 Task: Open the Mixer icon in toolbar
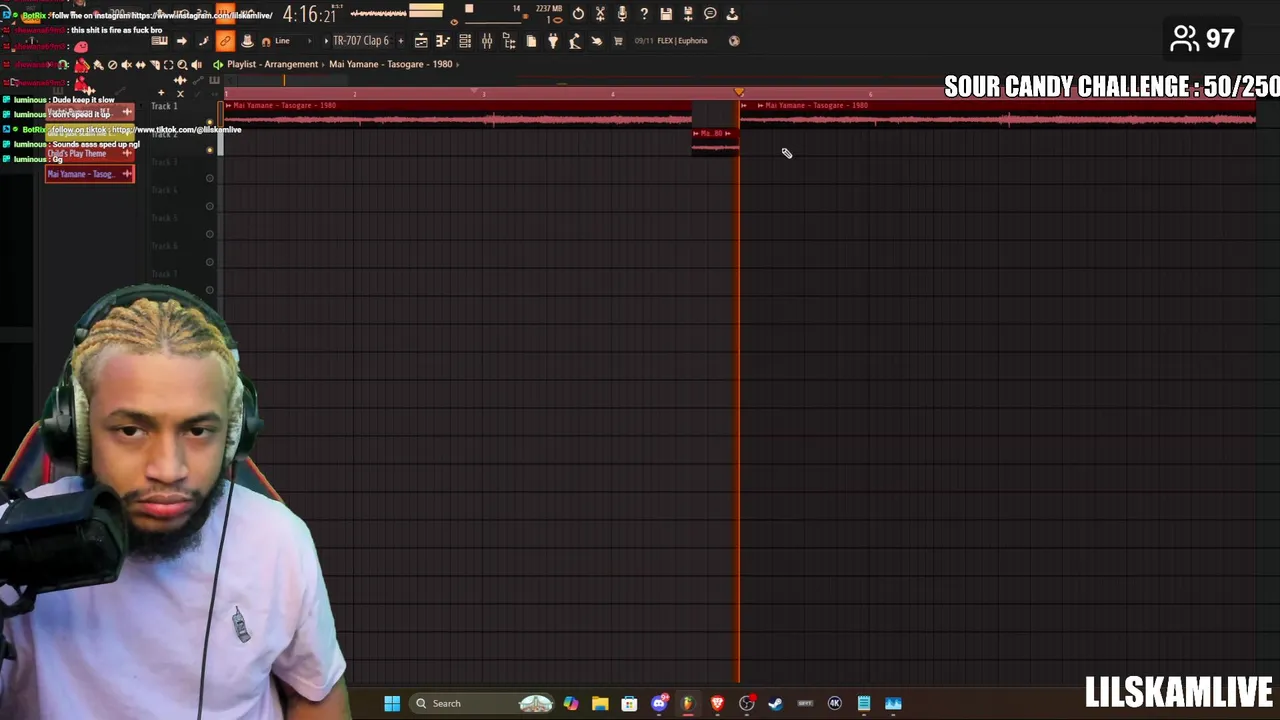487,41
